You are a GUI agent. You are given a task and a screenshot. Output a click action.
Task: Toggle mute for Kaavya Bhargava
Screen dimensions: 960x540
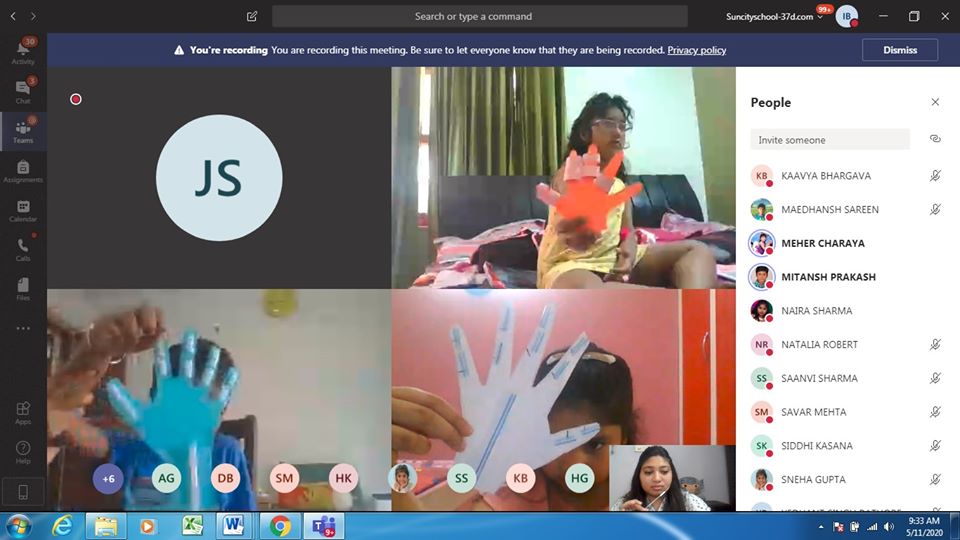pos(935,176)
